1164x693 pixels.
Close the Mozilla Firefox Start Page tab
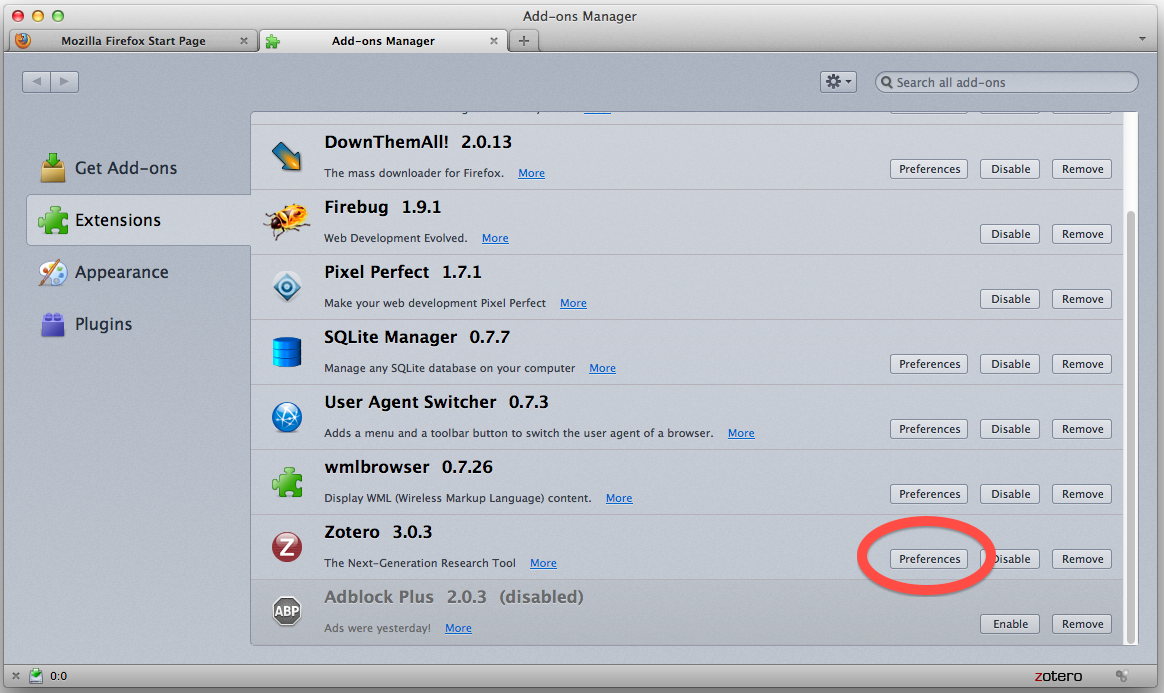[243, 41]
